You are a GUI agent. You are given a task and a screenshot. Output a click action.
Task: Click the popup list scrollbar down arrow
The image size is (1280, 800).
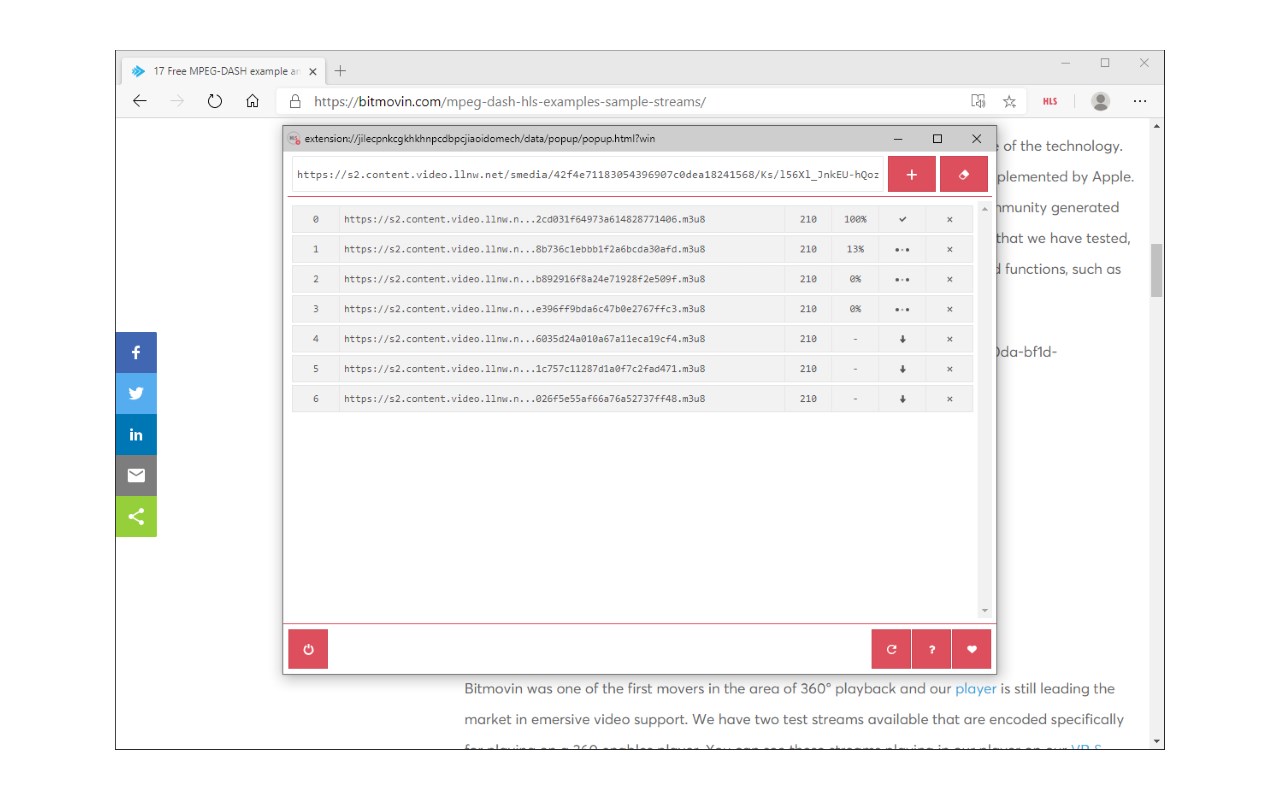tap(984, 610)
